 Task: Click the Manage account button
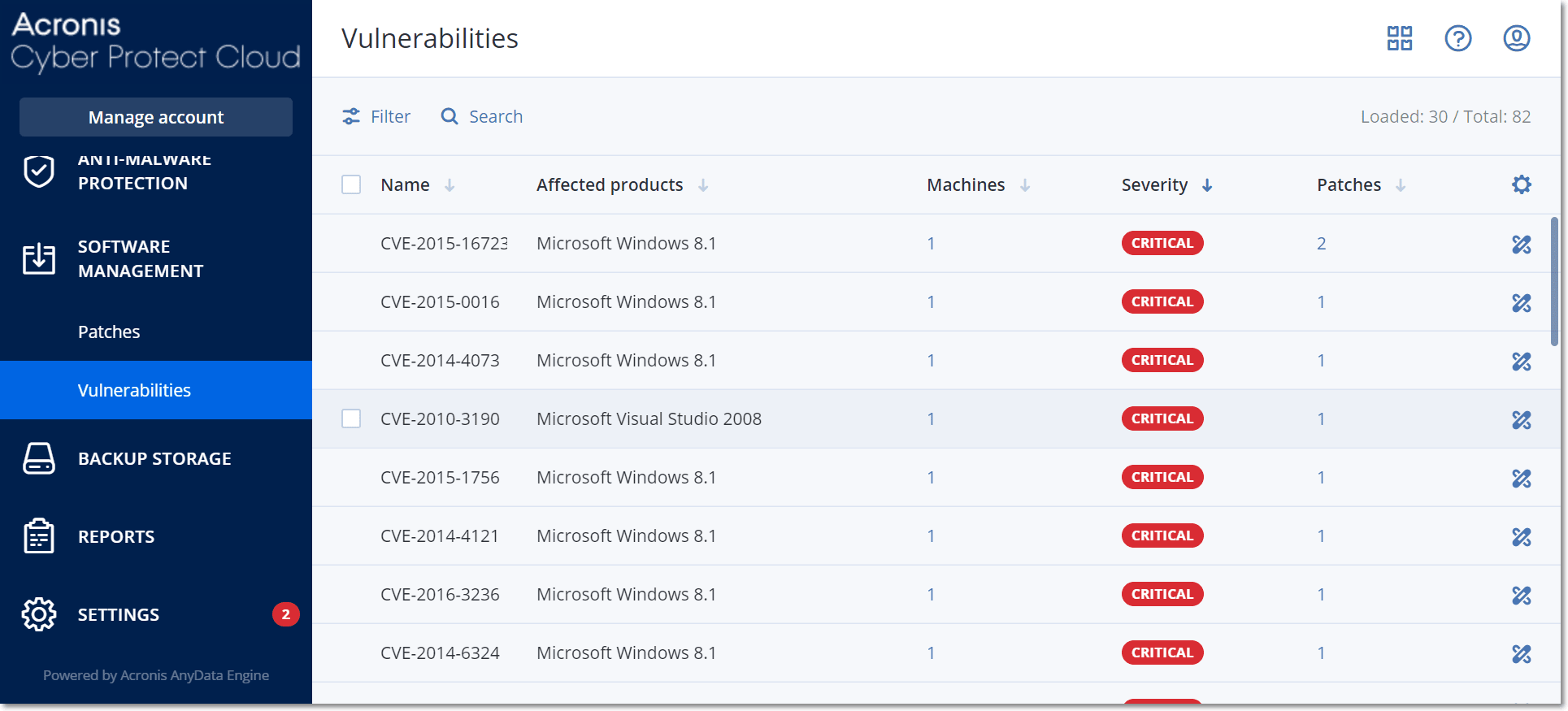click(x=156, y=117)
